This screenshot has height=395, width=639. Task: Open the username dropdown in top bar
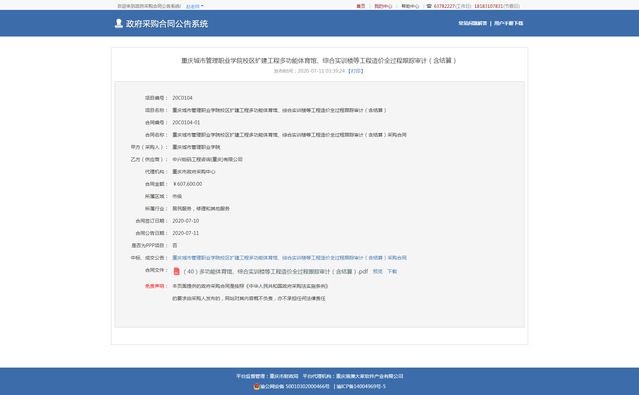click(x=194, y=6)
